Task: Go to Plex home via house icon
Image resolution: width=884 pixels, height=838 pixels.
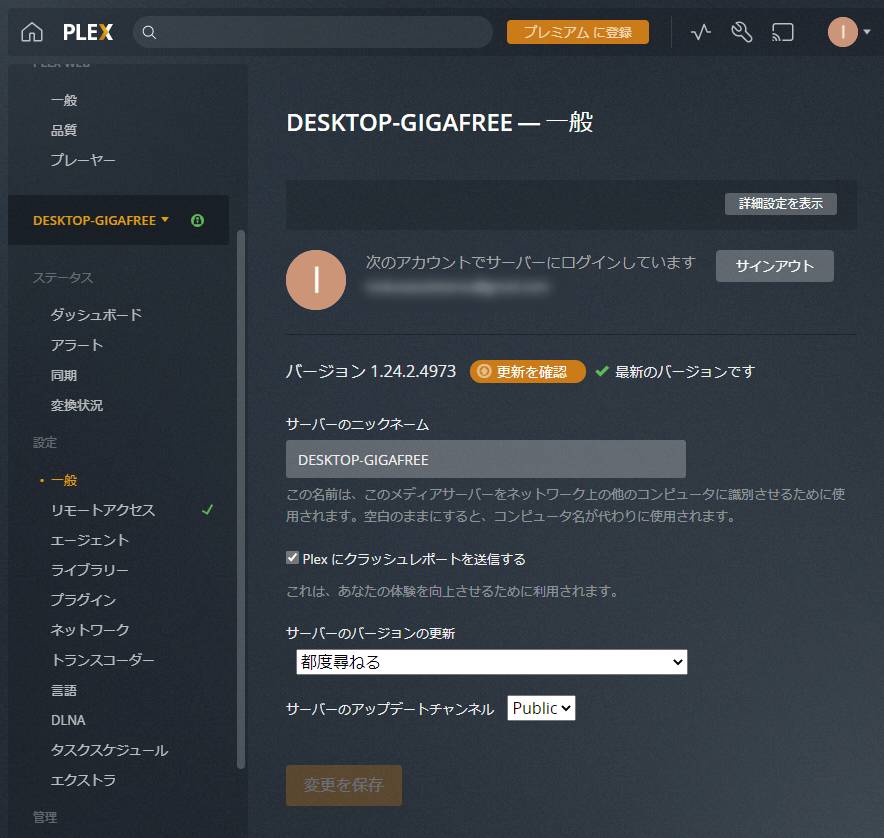Action: [32, 32]
